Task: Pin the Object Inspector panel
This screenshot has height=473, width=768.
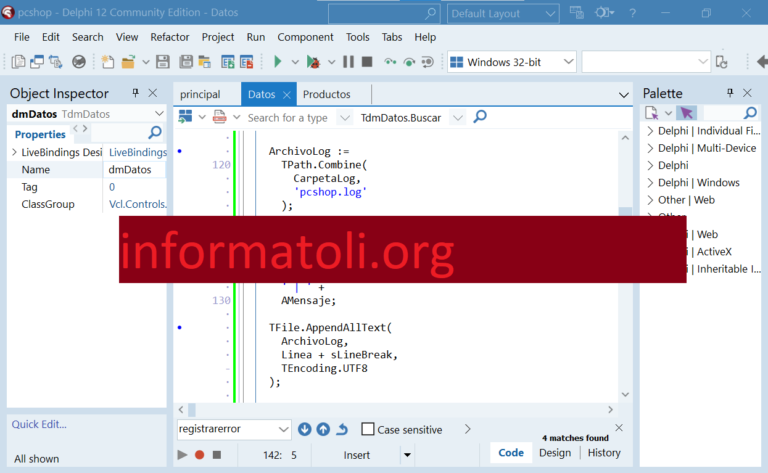Action: click(135, 93)
